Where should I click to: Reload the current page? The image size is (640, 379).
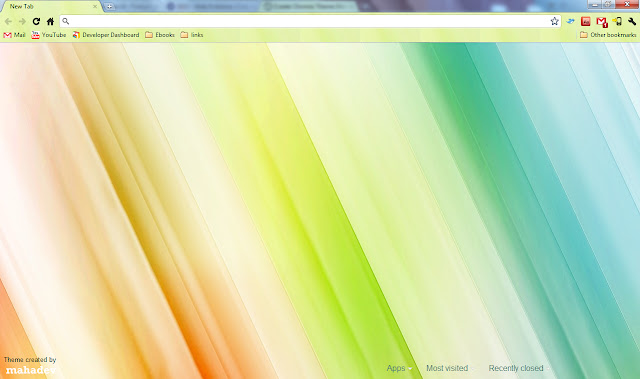36,21
